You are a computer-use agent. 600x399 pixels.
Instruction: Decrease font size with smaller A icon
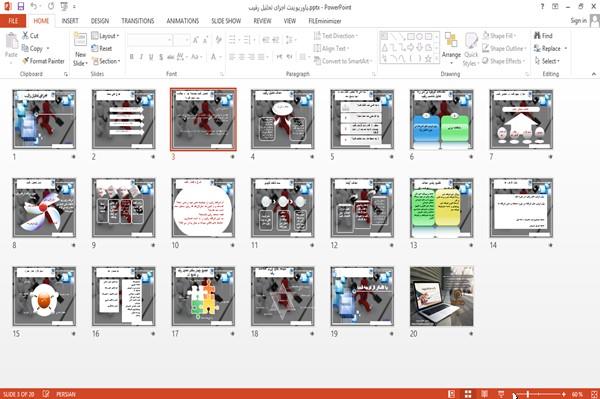point(205,40)
